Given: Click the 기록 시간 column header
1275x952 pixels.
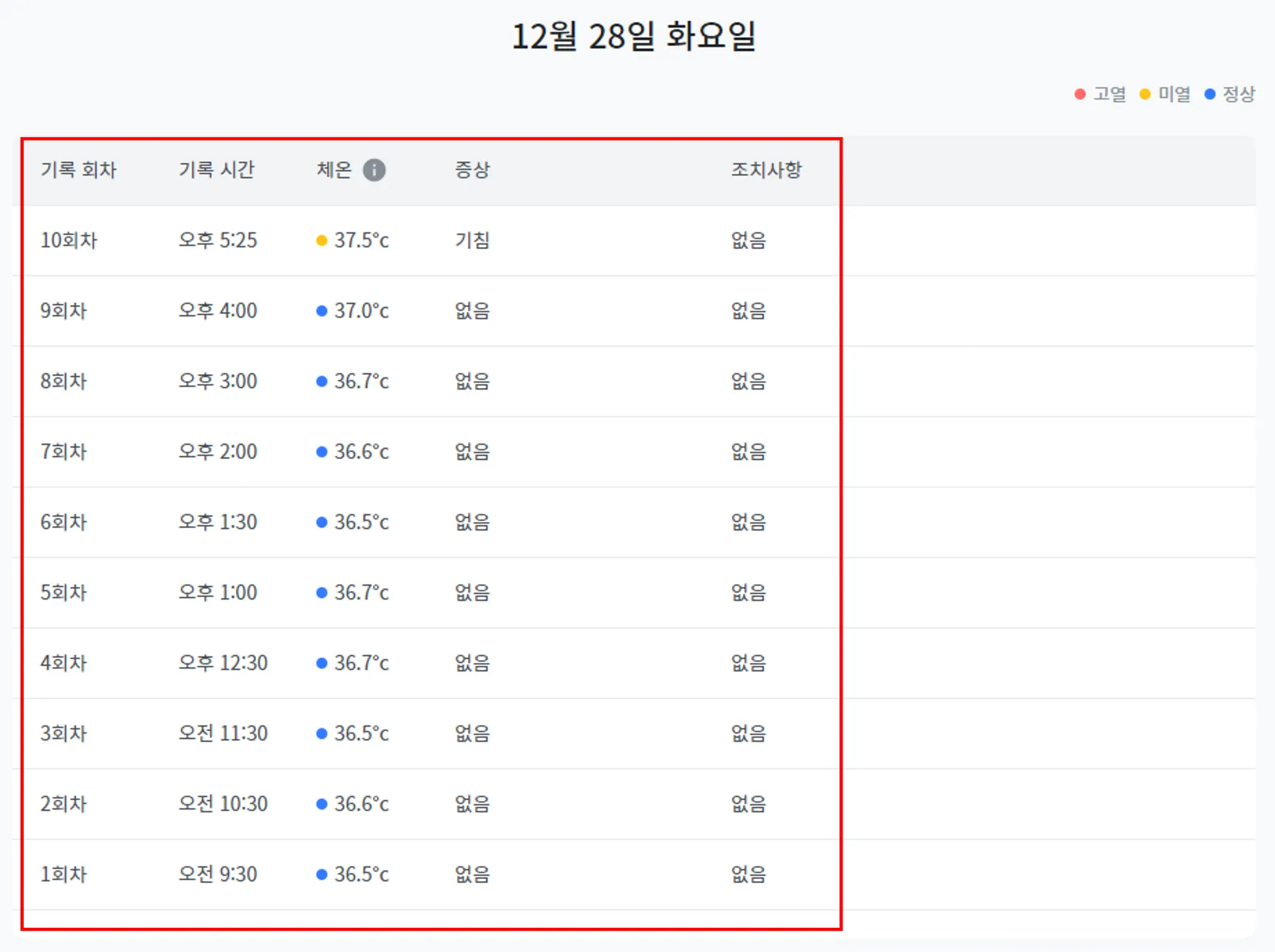Looking at the screenshot, I should 217,170.
